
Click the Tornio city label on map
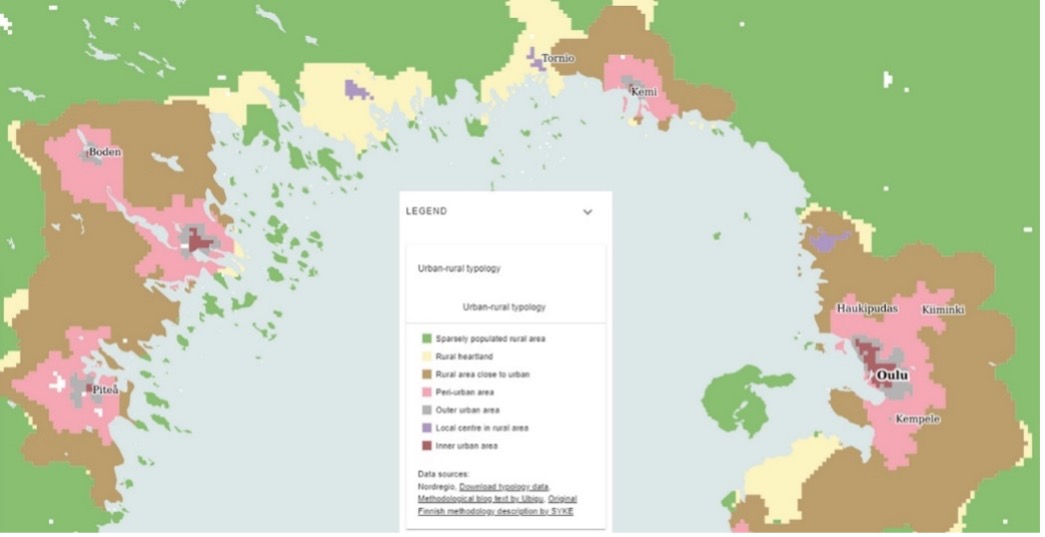pos(558,58)
